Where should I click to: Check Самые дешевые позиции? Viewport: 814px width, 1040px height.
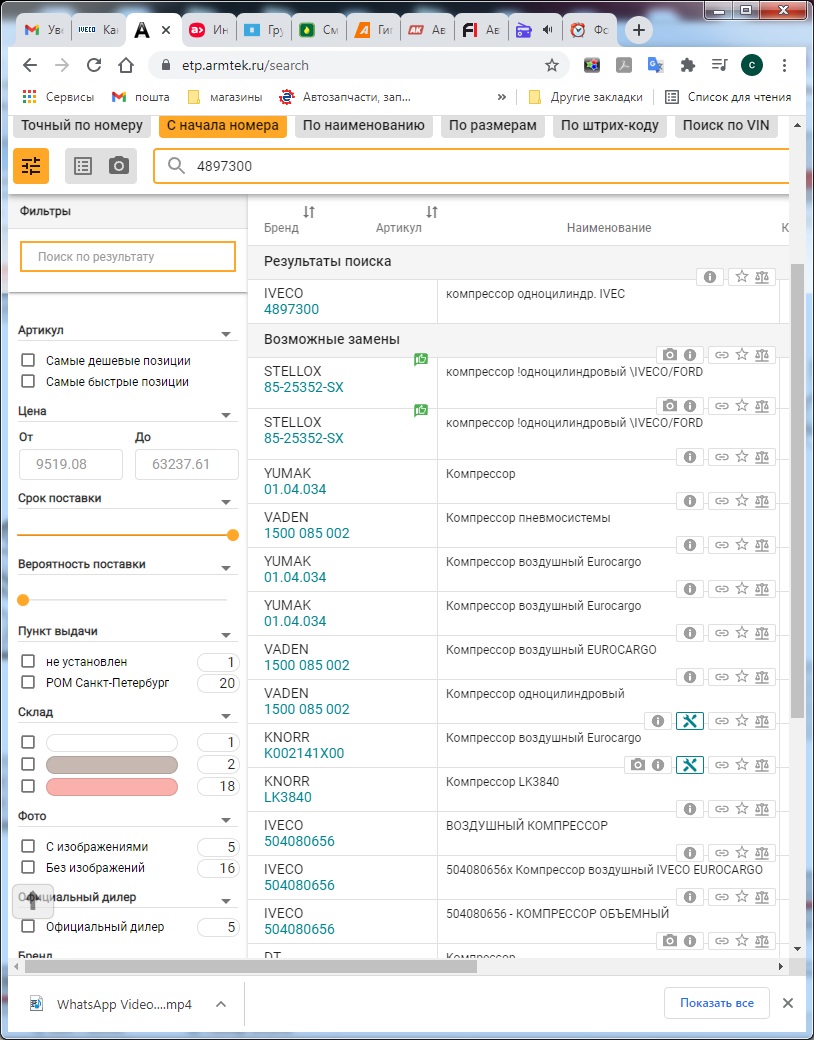[x=28, y=360]
